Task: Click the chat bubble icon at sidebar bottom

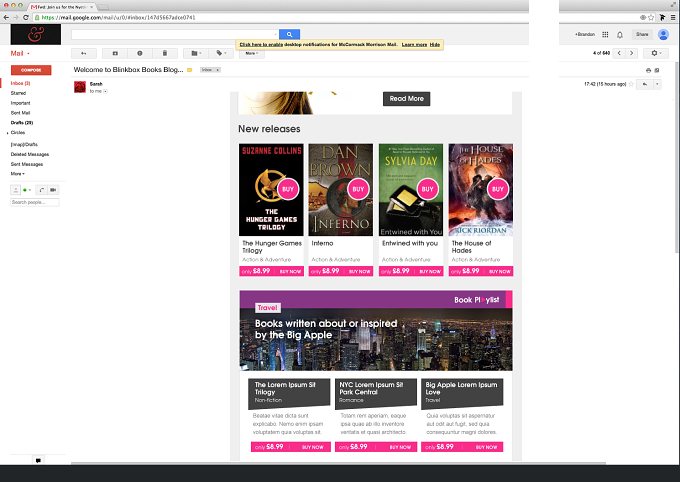Action: click(x=38, y=460)
